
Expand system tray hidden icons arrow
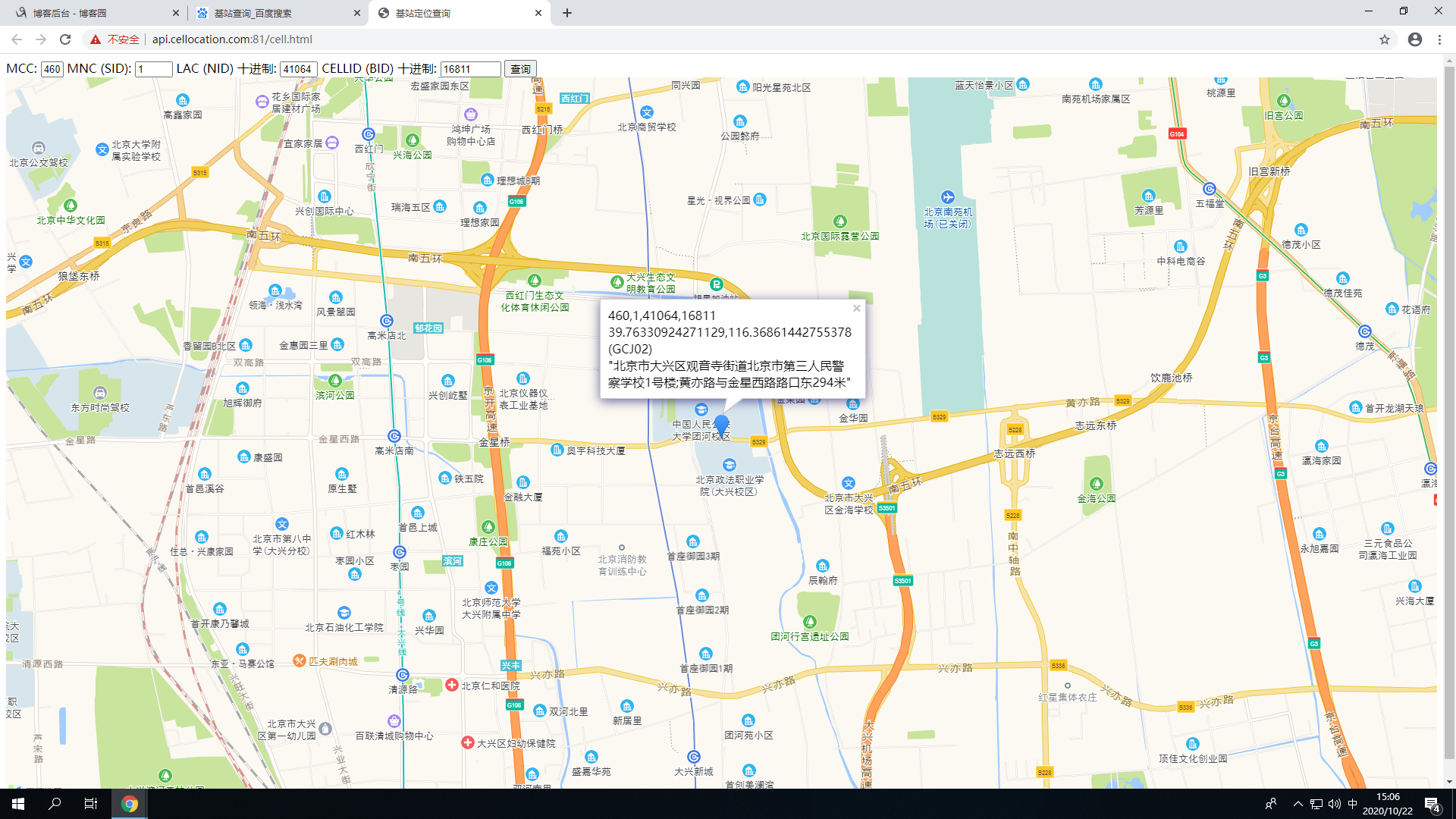(1298, 804)
